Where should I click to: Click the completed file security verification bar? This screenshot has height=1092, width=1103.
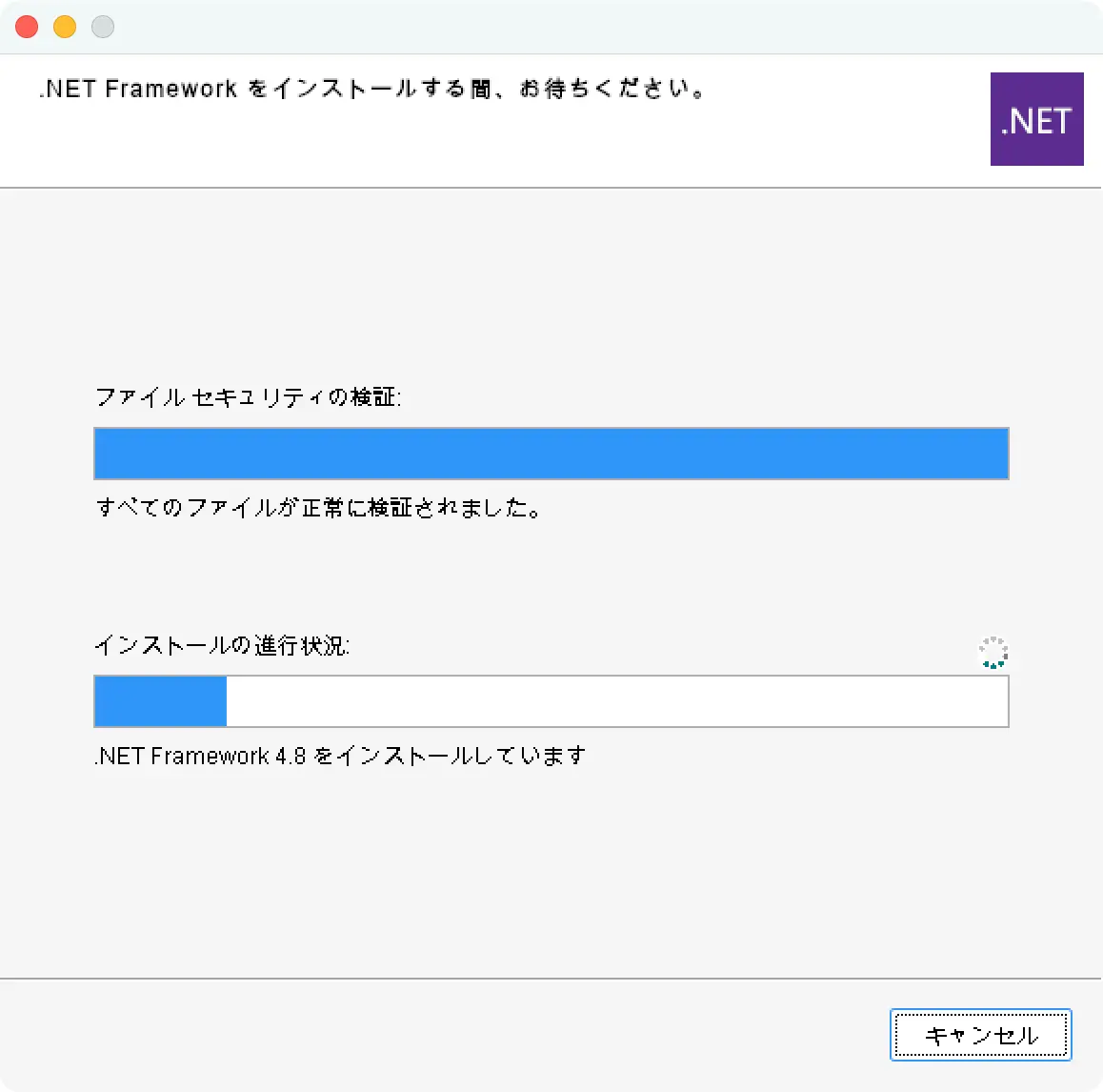(551, 454)
